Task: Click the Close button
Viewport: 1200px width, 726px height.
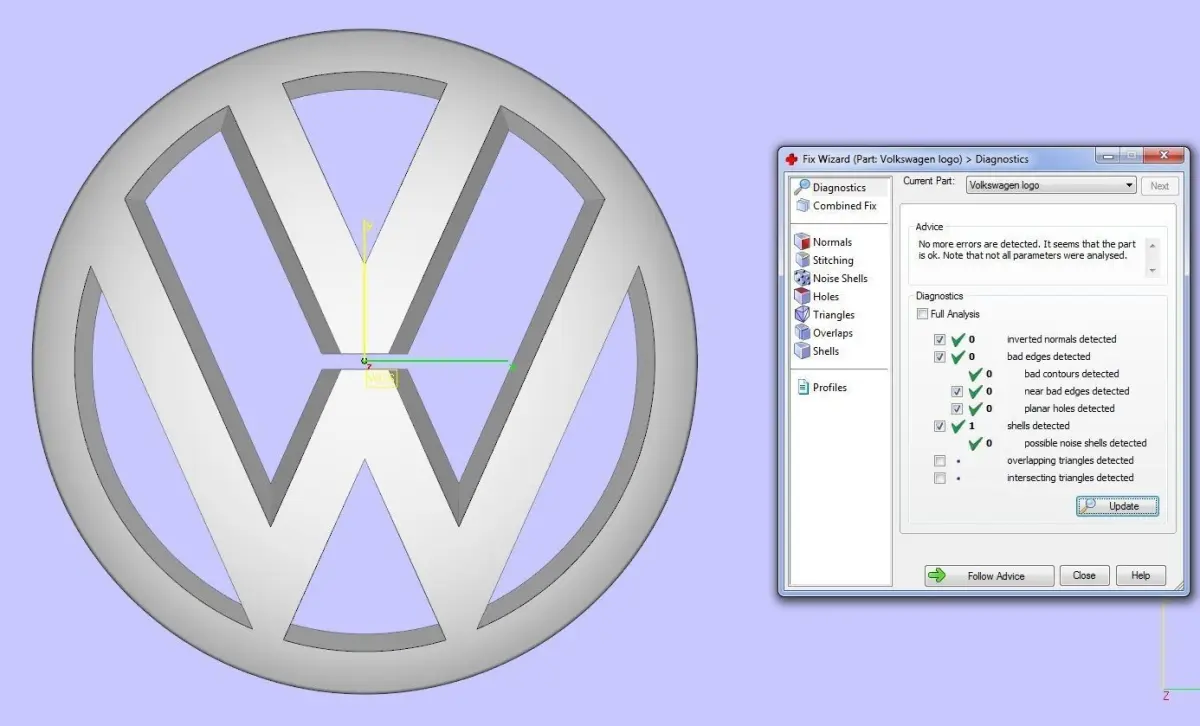Action: (x=1085, y=576)
